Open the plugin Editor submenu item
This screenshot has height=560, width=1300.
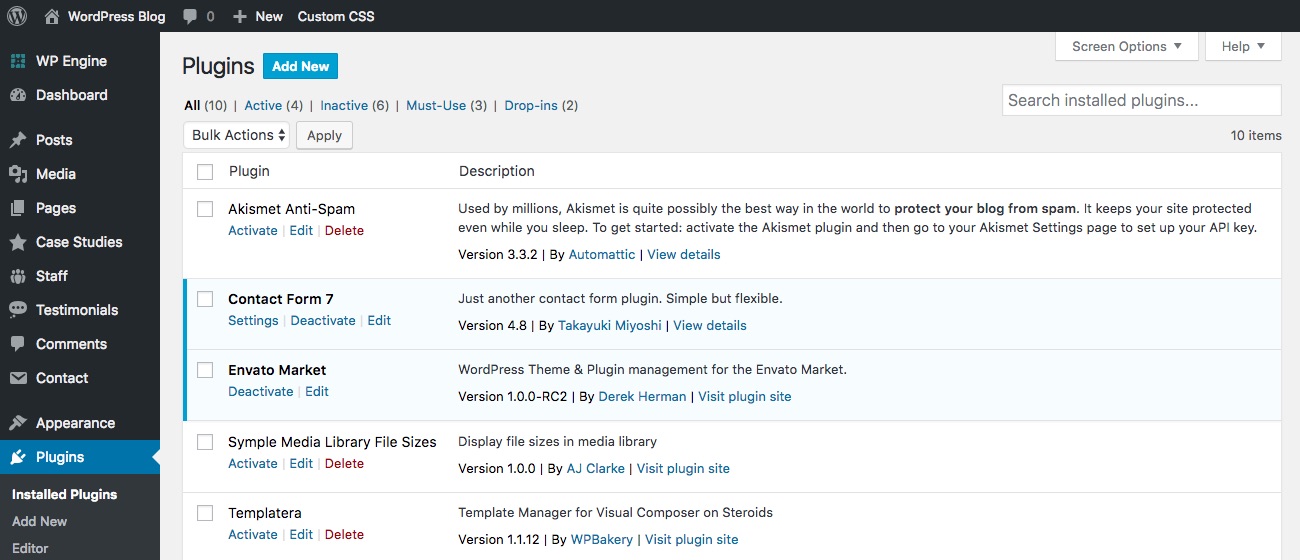pyautogui.click(x=30, y=548)
